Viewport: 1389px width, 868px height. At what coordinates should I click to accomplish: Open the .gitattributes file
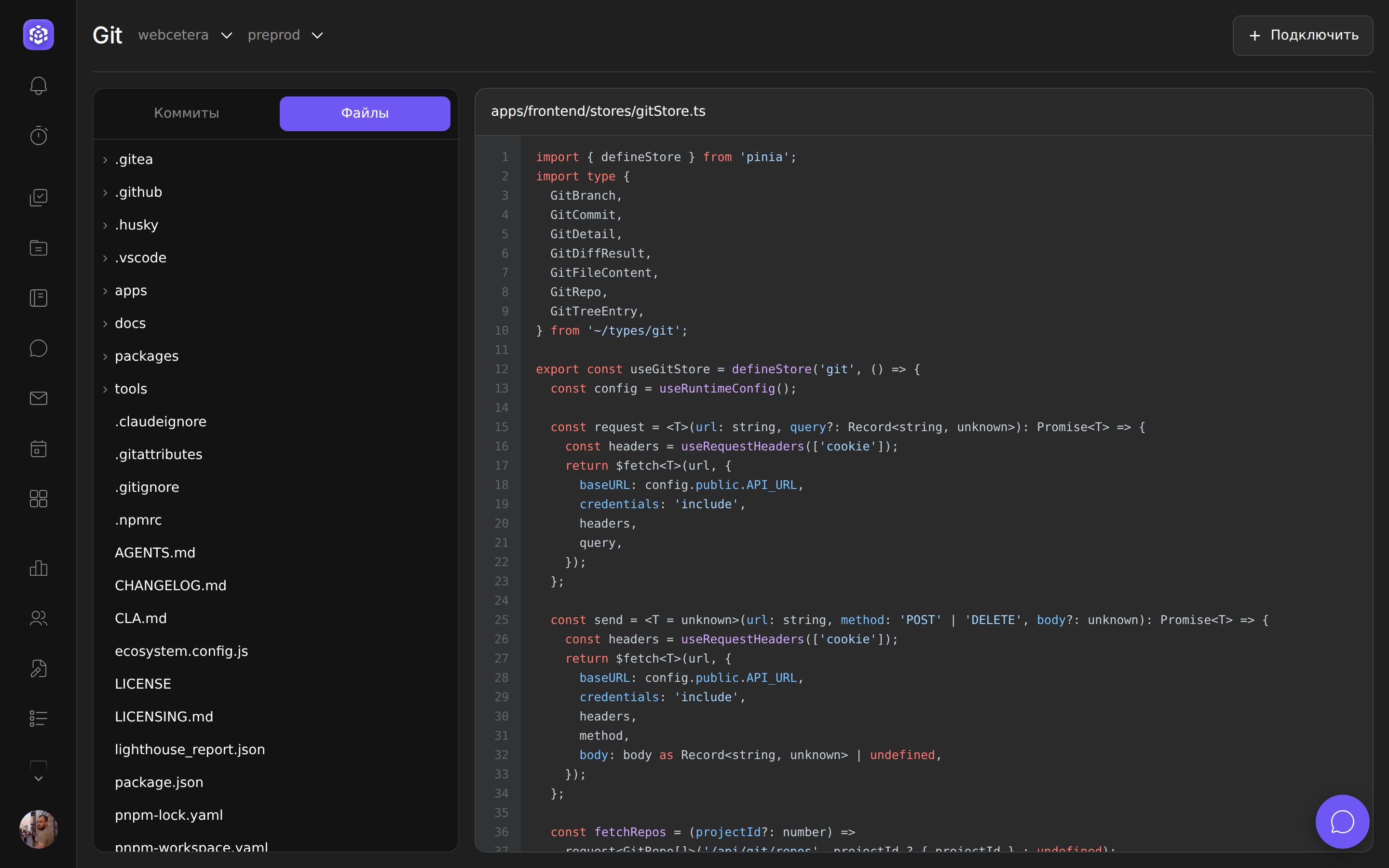(x=275, y=454)
